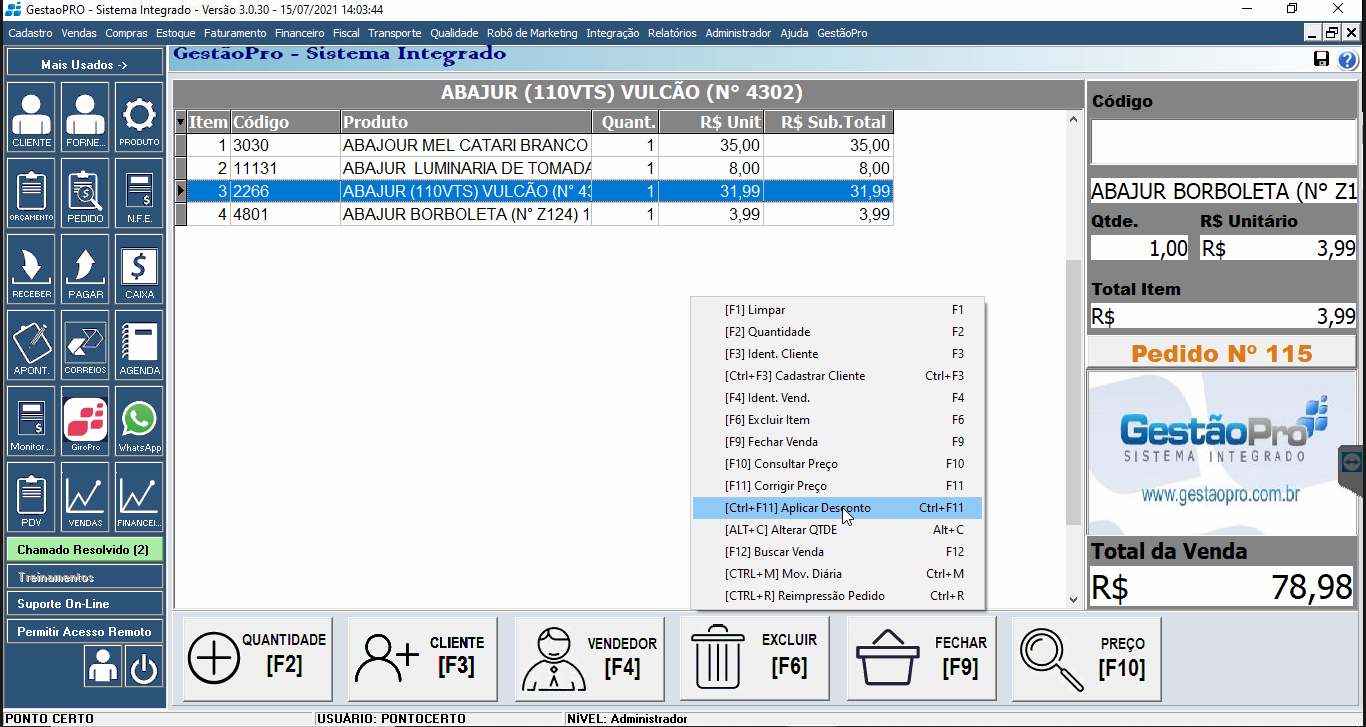Open the Faturamento menu
1366x727 pixels.
(x=235, y=33)
